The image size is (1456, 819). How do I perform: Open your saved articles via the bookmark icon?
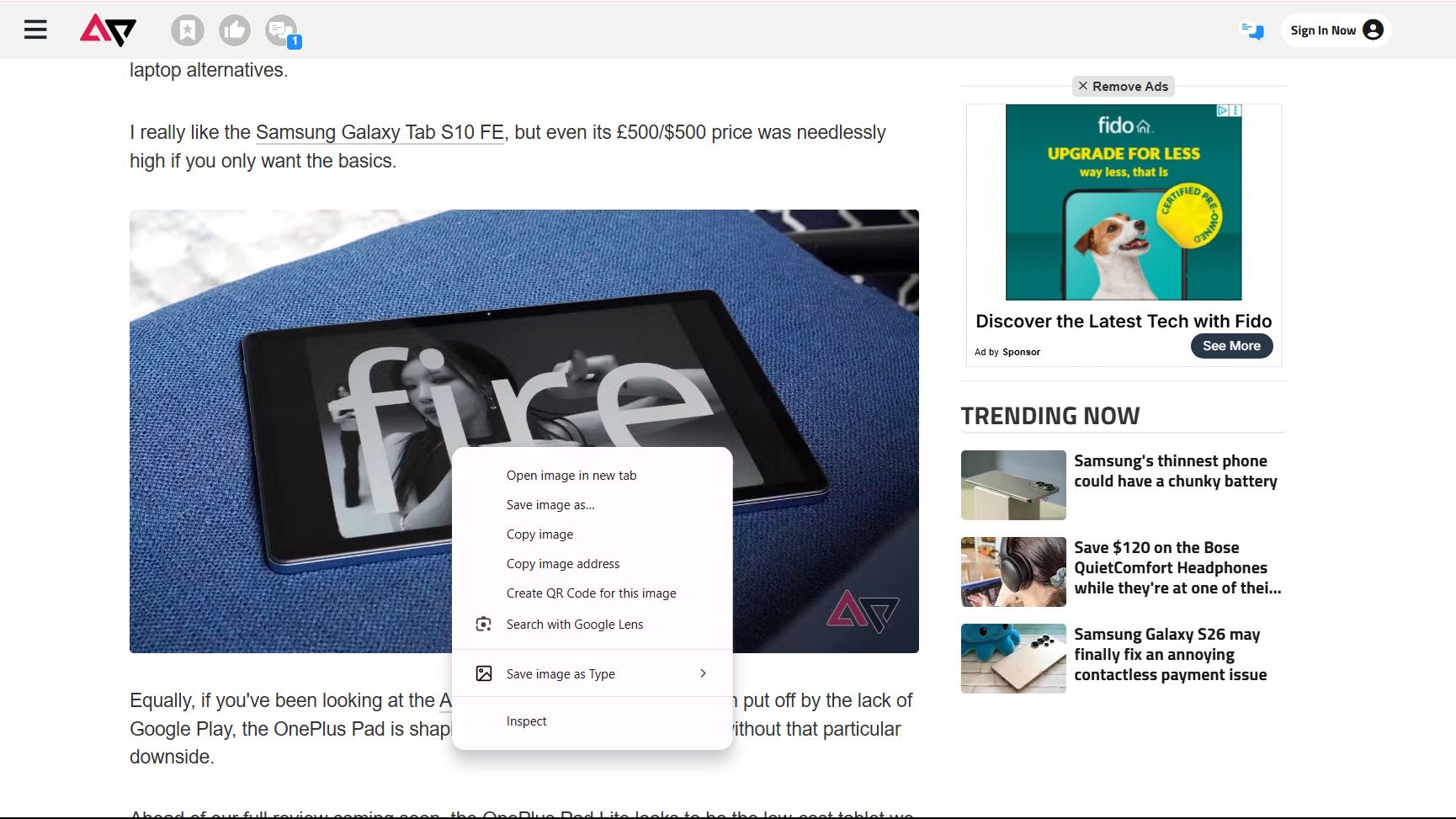pyautogui.click(x=188, y=29)
